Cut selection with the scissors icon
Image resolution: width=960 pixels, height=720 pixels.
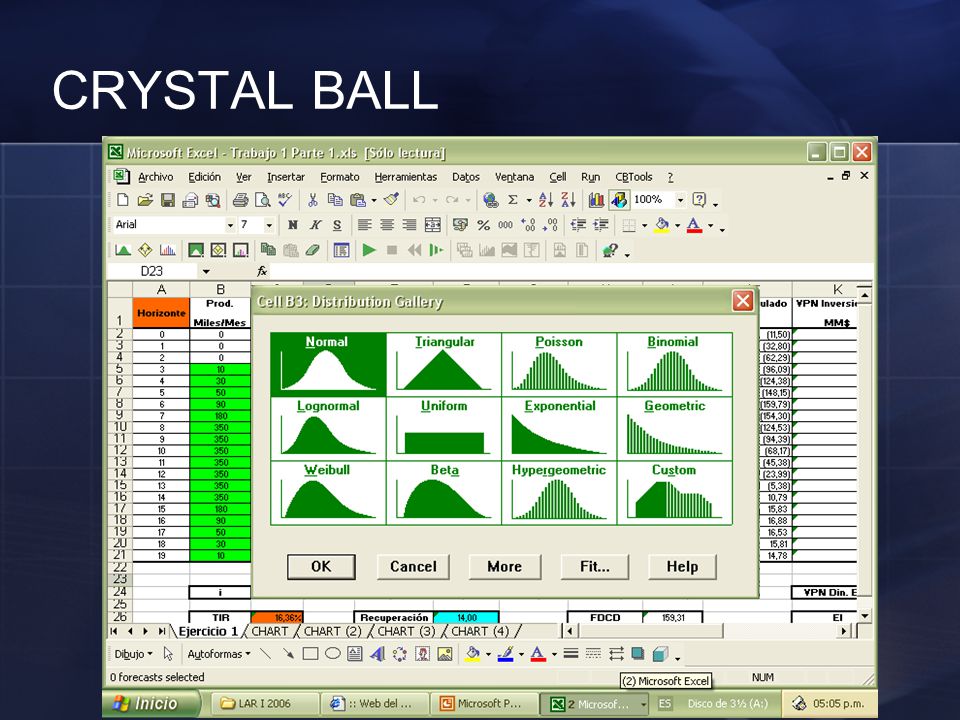pyautogui.click(x=313, y=200)
